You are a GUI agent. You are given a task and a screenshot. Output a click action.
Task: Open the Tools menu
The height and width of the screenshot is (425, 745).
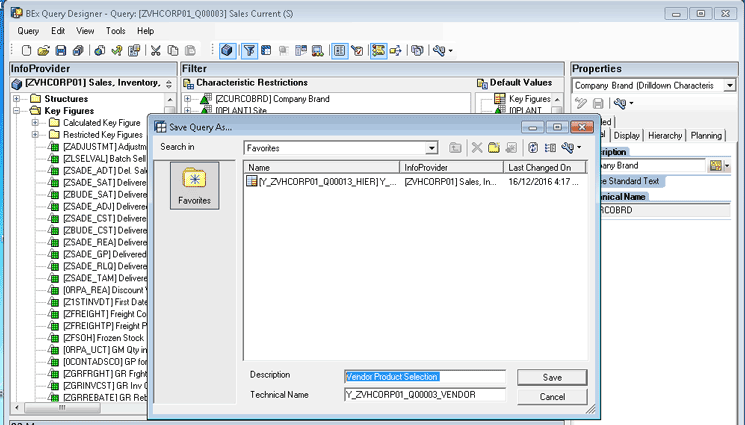(115, 31)
